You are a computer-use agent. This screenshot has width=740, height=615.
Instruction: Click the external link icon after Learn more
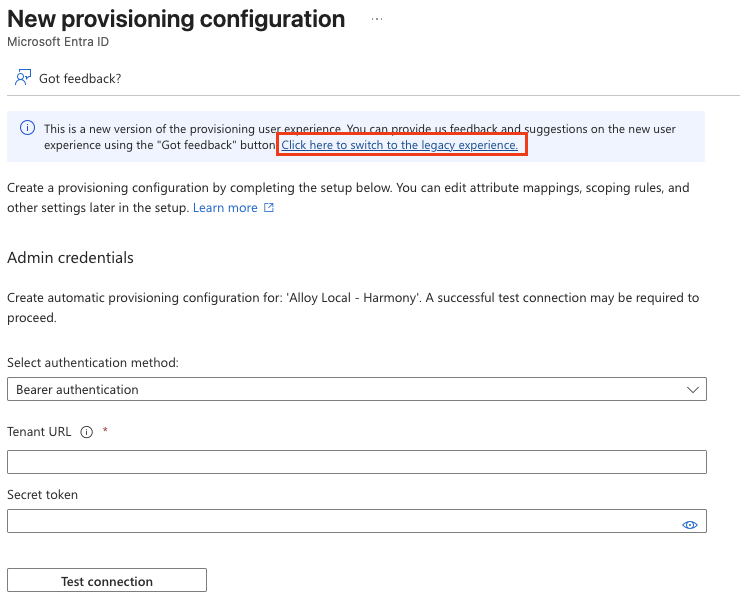pos(269,207)
